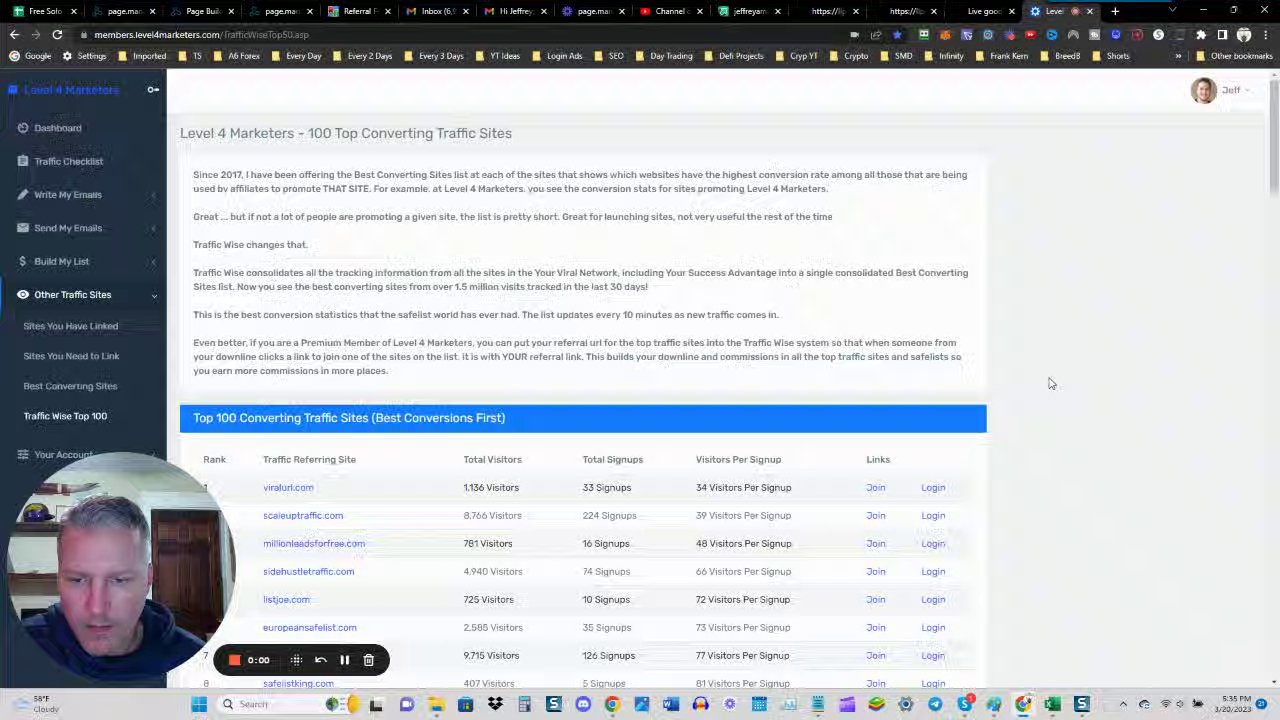This screenshot has width=1280, height=720.
Task: Open viralurl.com site link
Action: tap(288, 488)
